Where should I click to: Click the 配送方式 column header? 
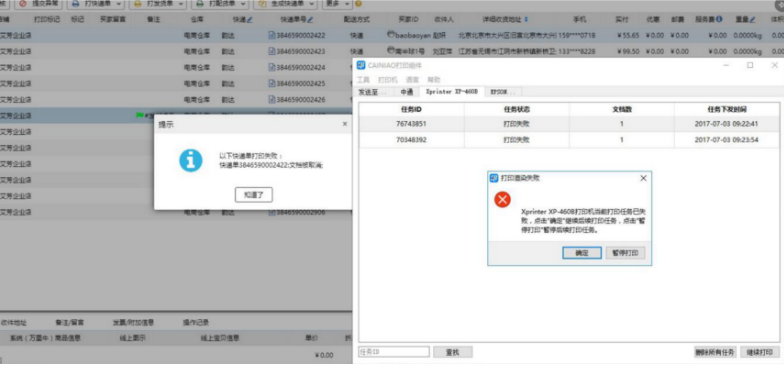click(357, 20)
